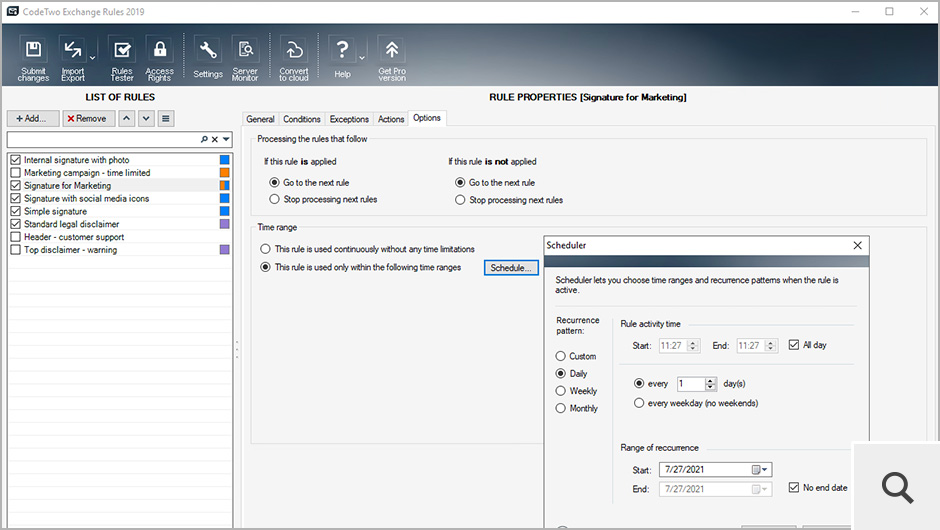Click blue swatch of Simple signature rule
Screen dimensions: 940x530
click(x=224, y=211)
